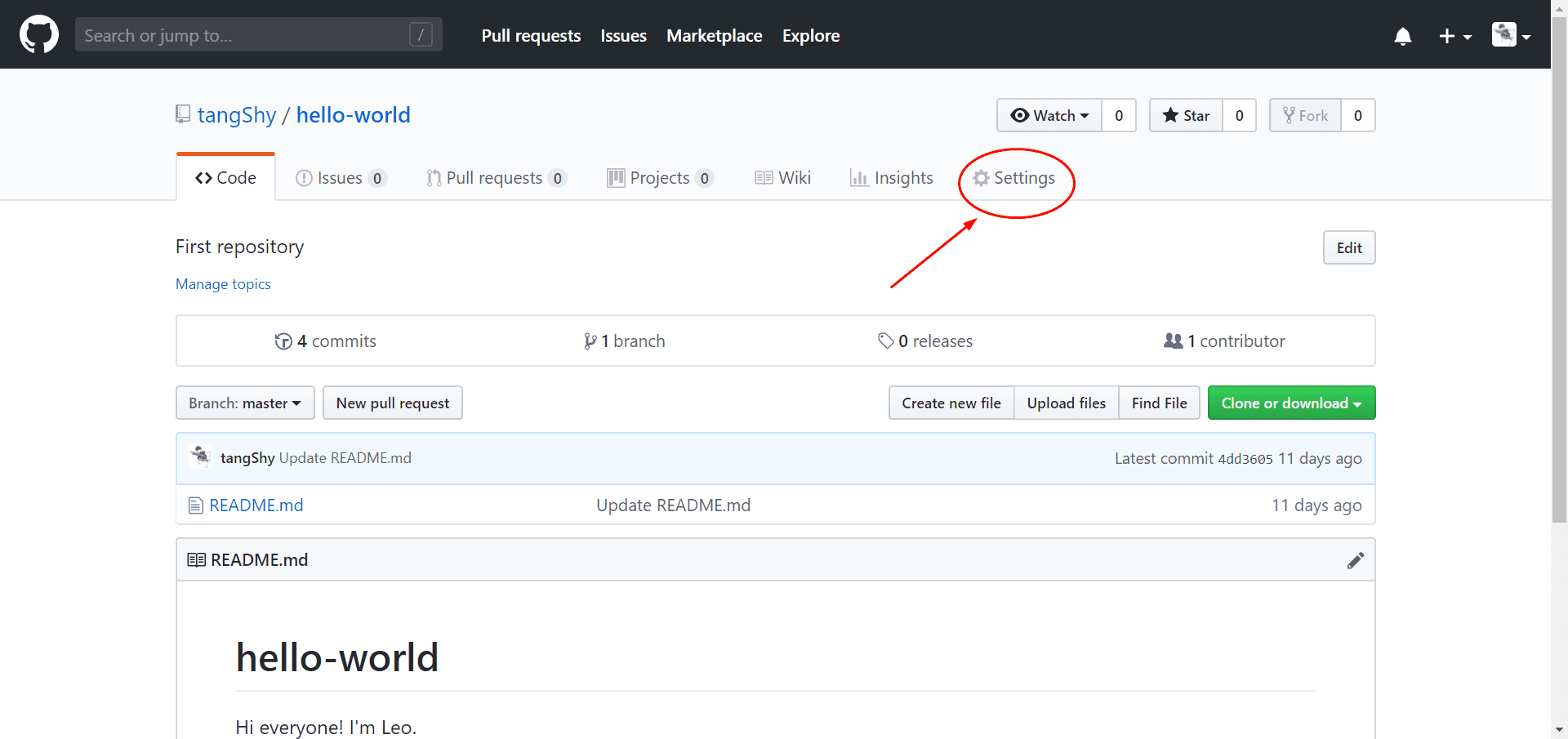Image resolution: width=1568 pixels, height=739 pixels.
Task: Open the user avatar menu
Action: [x=1511, y=35]
